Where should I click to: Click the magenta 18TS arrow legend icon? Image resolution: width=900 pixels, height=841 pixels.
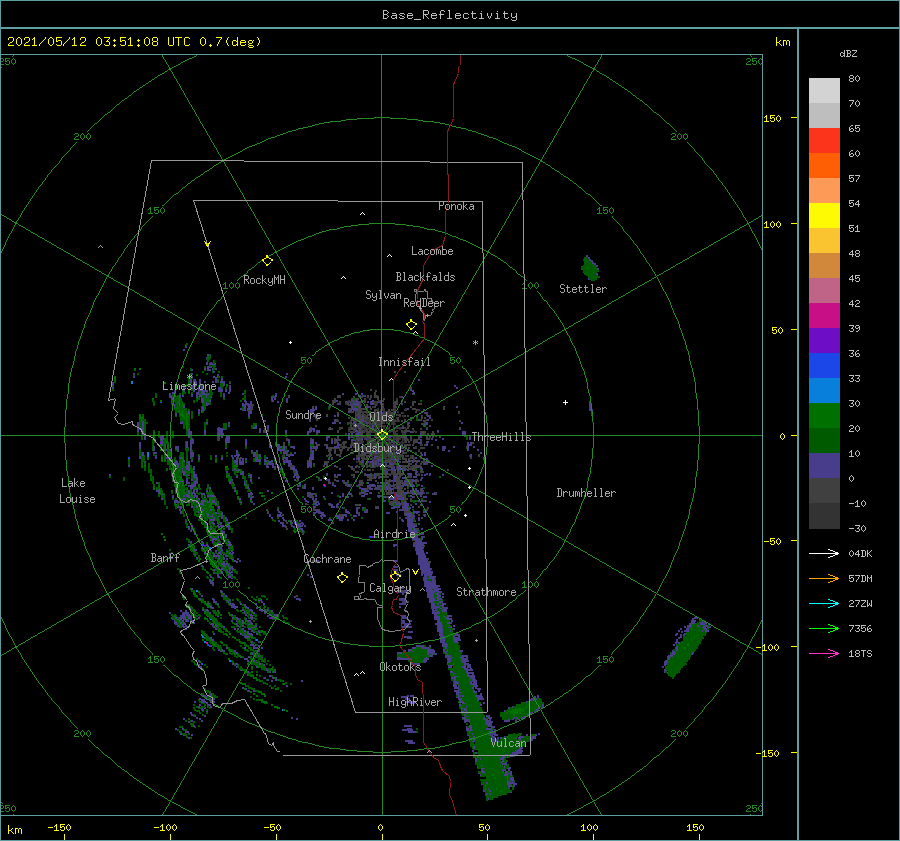(x=824, y=653)
